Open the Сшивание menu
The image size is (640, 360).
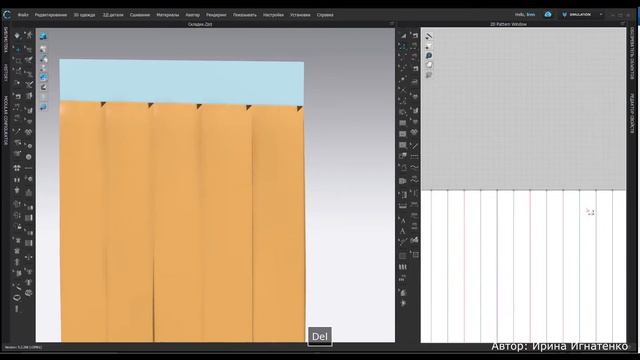click(x=140, y=15)
